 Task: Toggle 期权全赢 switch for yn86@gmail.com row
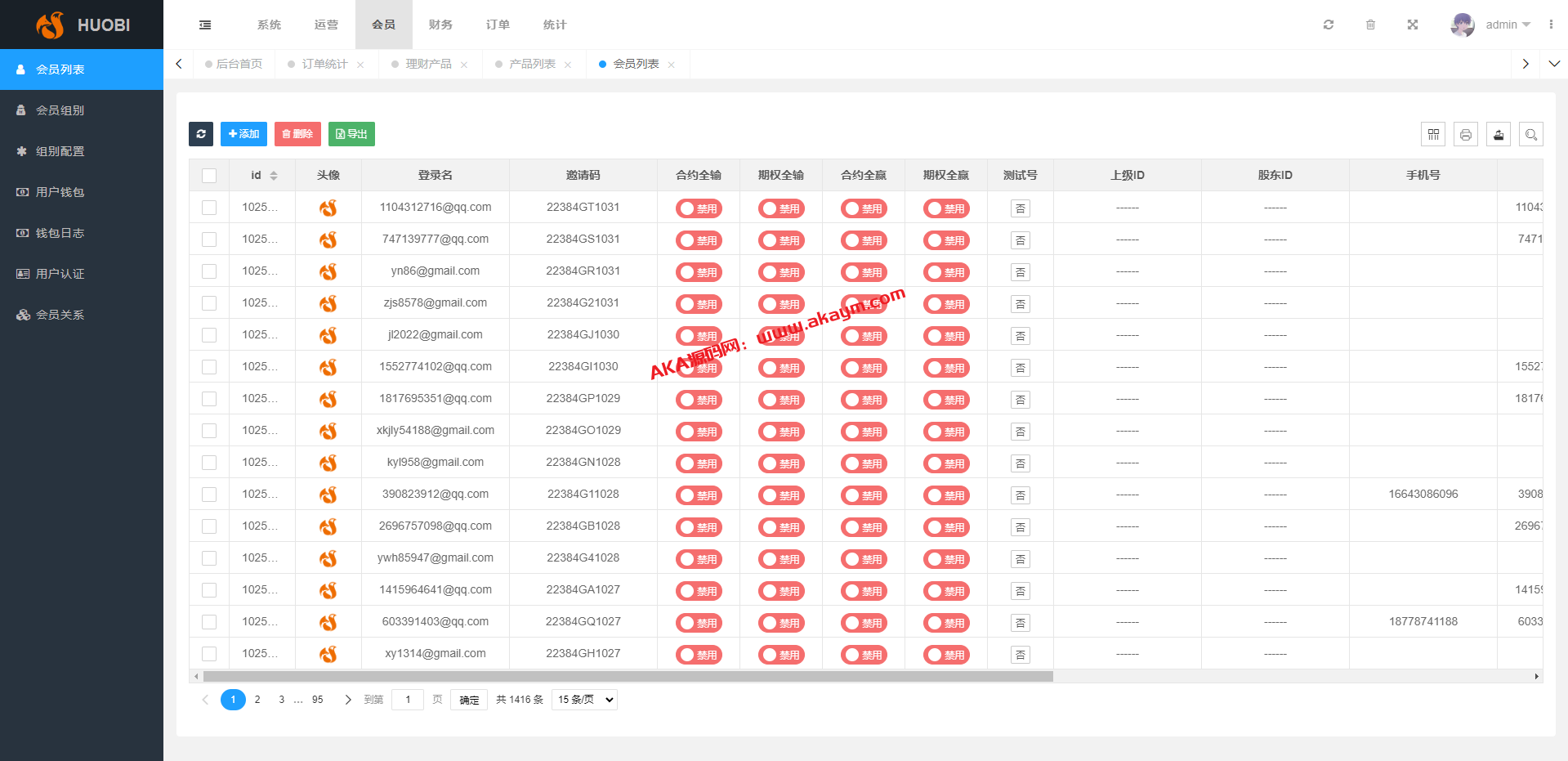946,272
